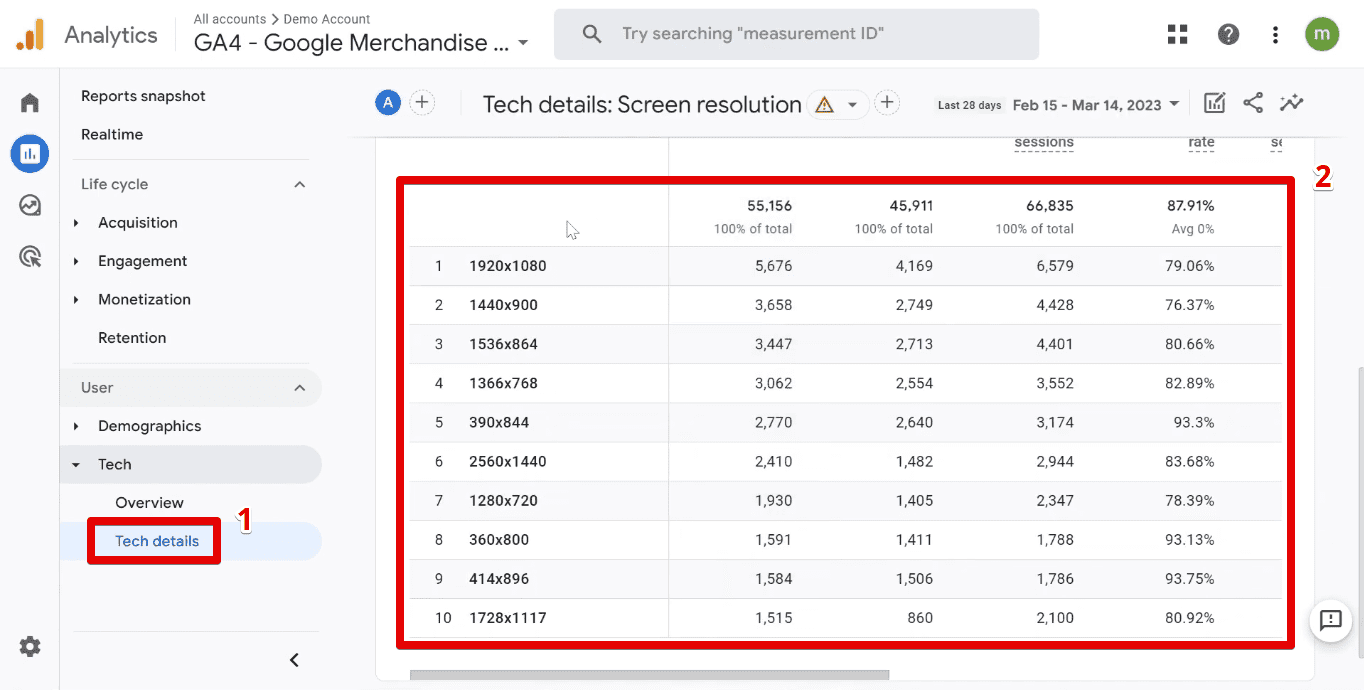The height and width of the screenshot is (690, 1364).
Task: Go to the Realtime report
Action: point(110,134)
